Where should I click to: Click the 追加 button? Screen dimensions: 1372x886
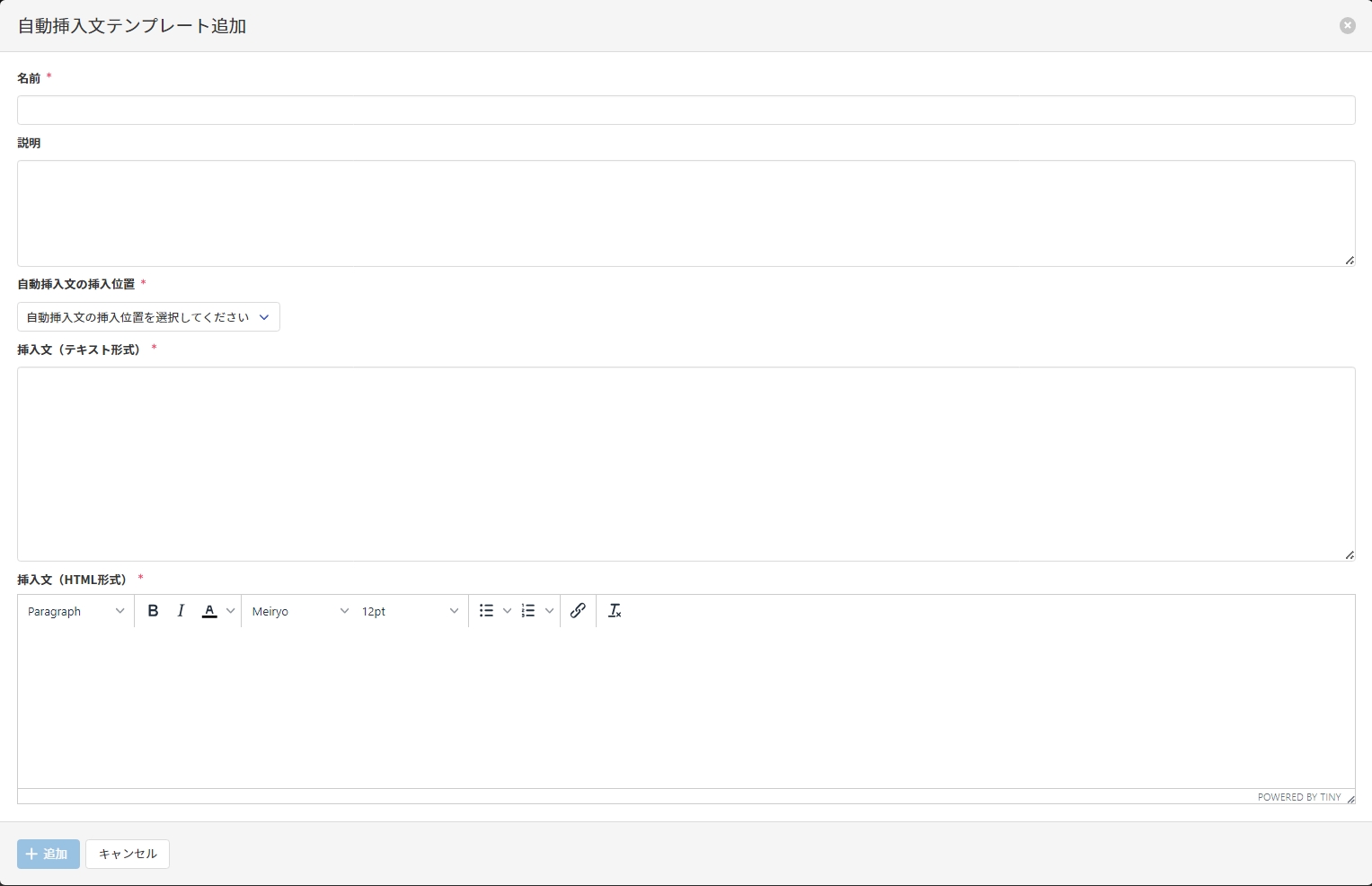click(x=49, y=854)
